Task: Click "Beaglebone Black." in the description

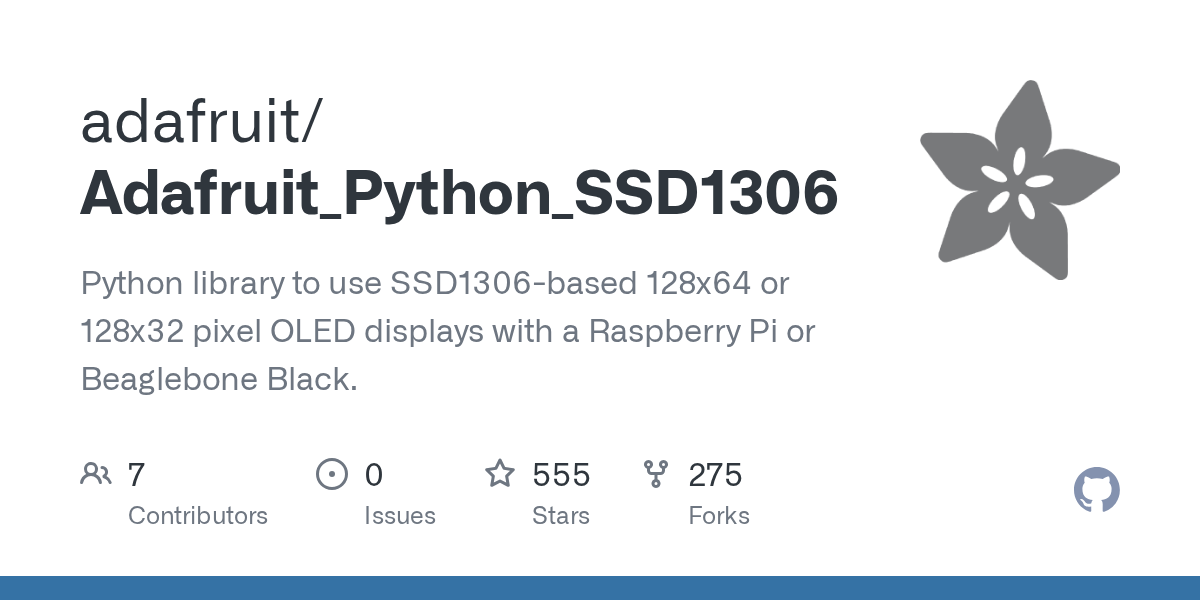Action: pyautogui.click(x=219, y=380)
